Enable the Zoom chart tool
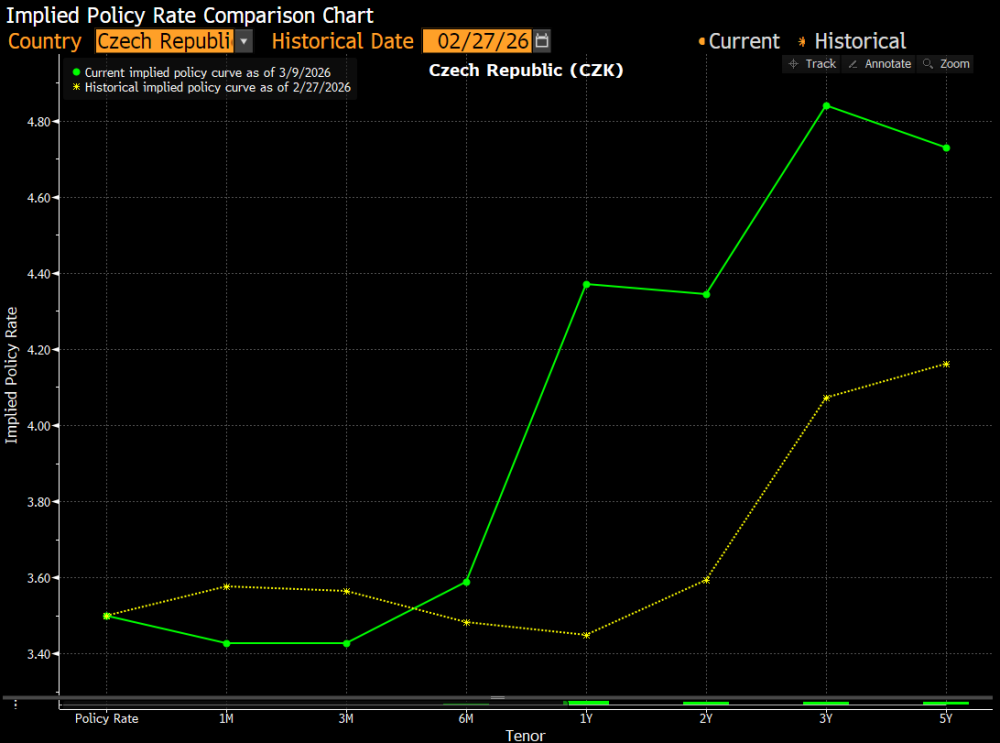The height and width of the screenshot is (743, 1000). click(946, 64)
